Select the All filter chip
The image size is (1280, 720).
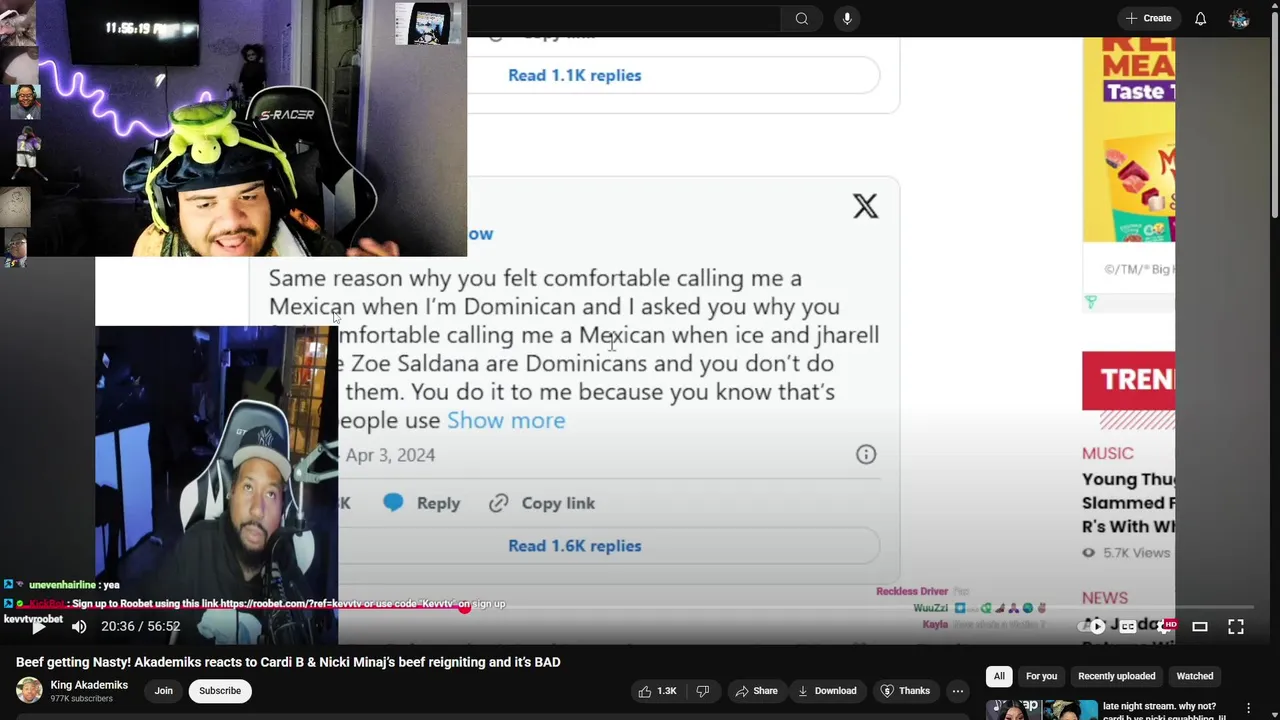pyautogui.click(x=999, y=677)
